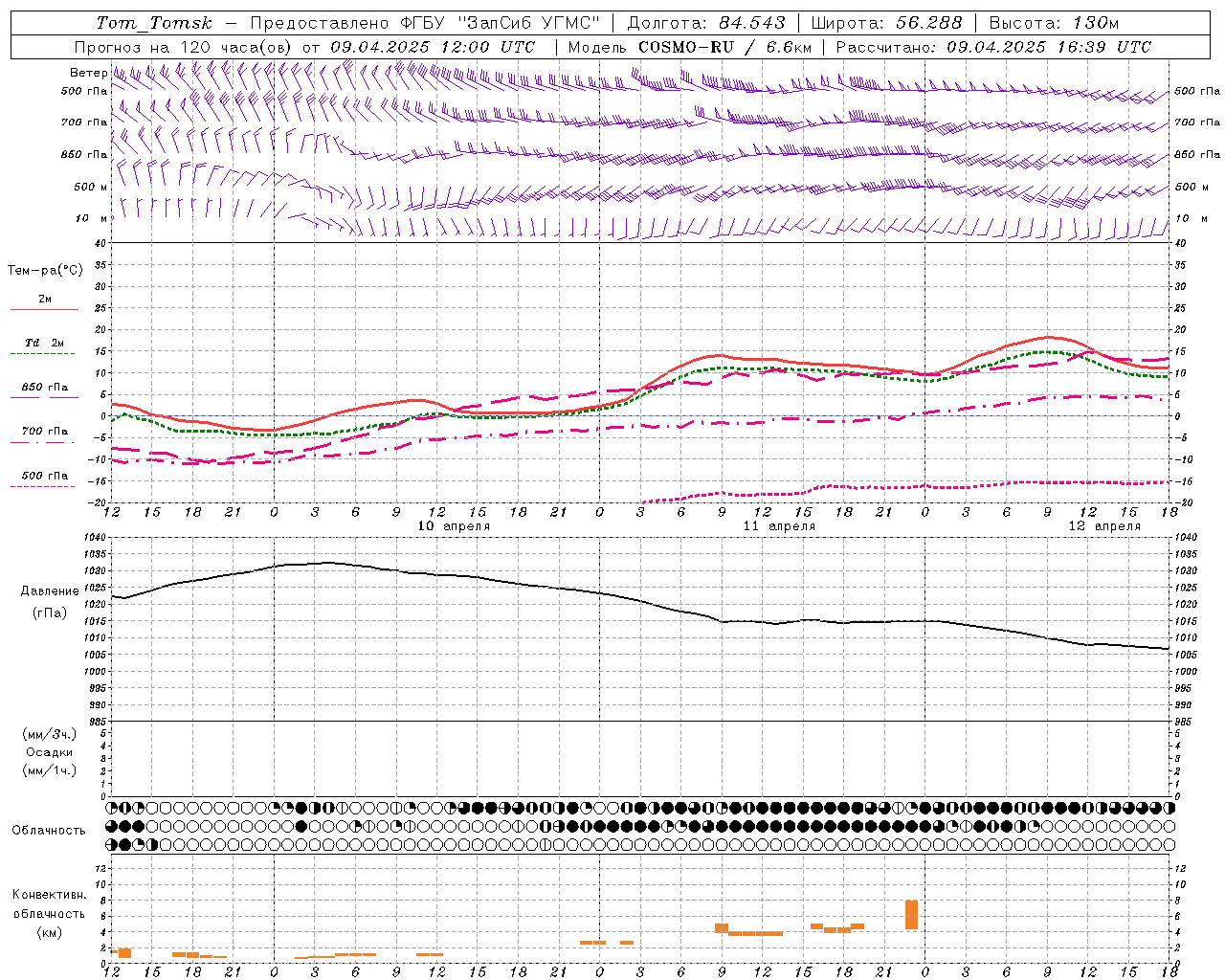Click the Облачность cloud cover label
The image size is (1225, 980).
pos(49,831)
